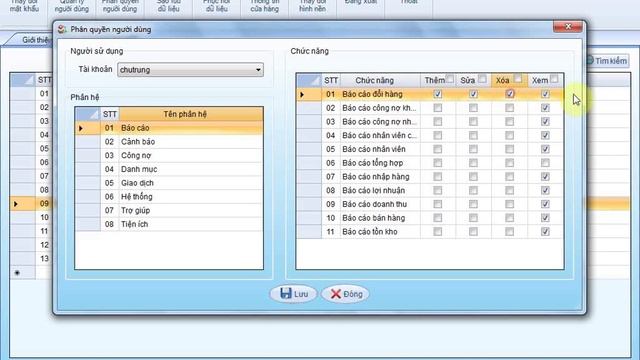Select the Báo cáo nhân viên c... row
The image size is (640, 360).
click(x=430, y=136)
